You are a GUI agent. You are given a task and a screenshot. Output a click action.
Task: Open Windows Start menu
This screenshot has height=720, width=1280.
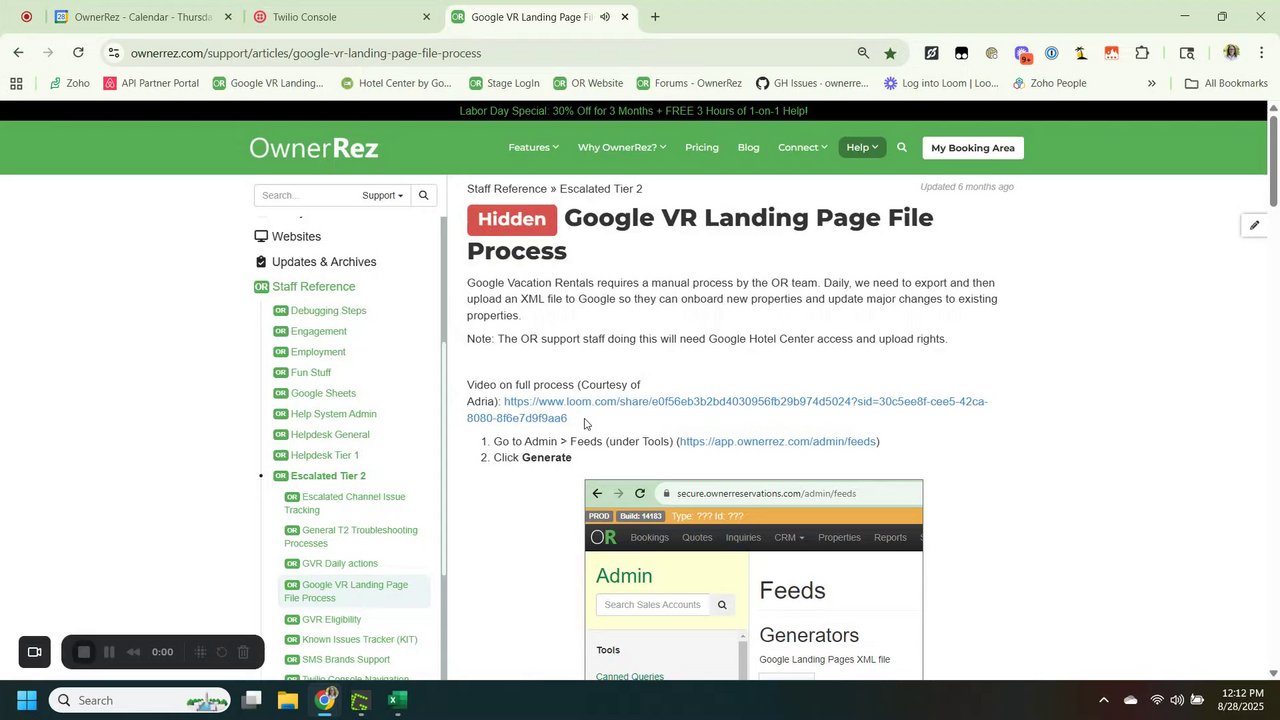coord(27,700)
